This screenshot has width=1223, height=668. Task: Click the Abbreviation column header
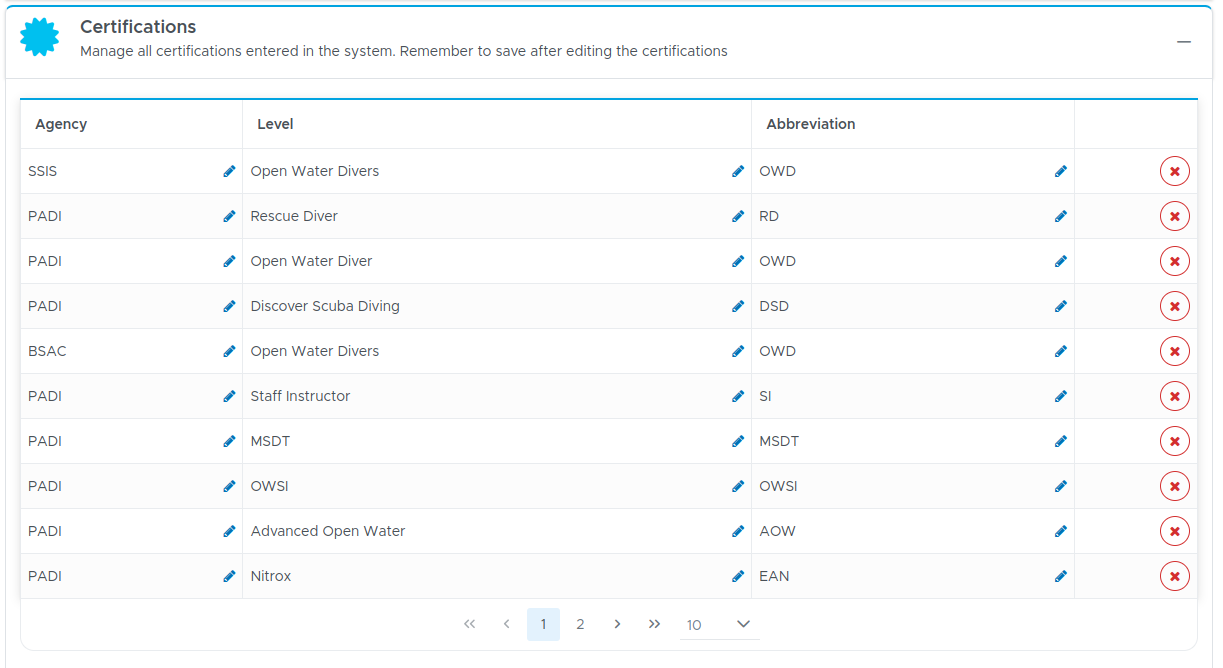pyautogui.click(x=913, y=124)
